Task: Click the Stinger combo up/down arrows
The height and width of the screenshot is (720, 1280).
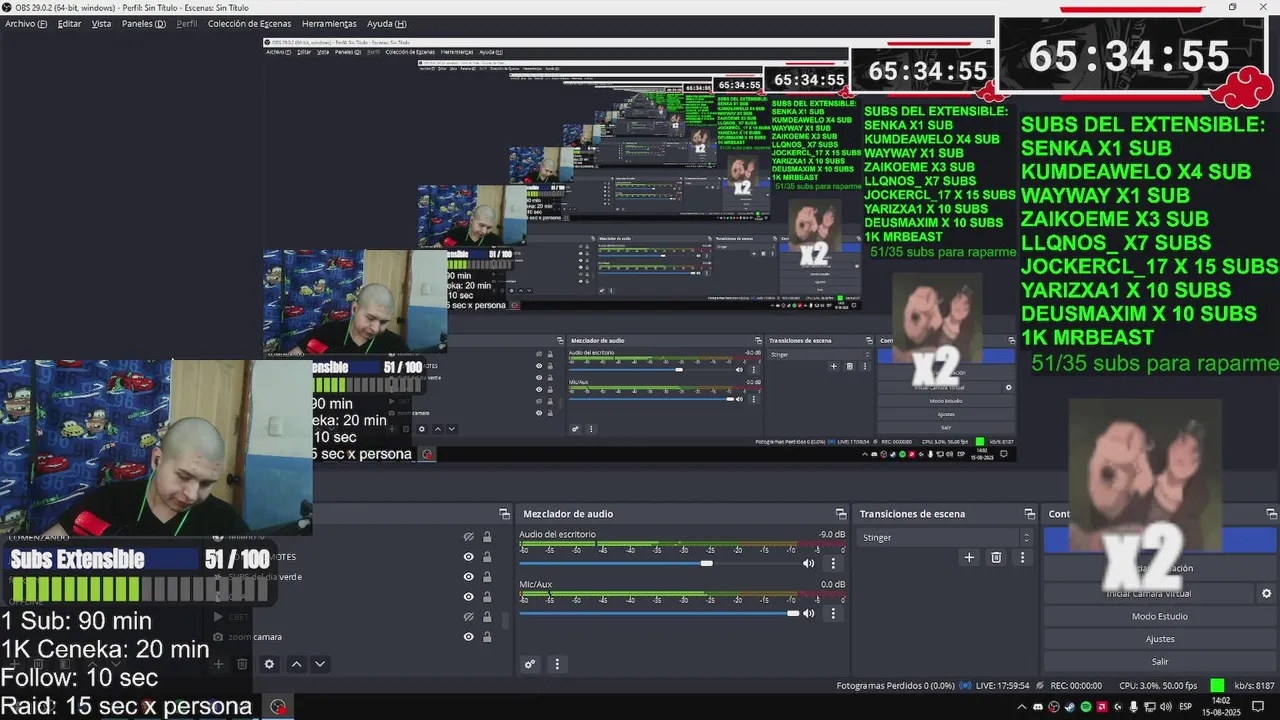Action: click(1026, 538)
